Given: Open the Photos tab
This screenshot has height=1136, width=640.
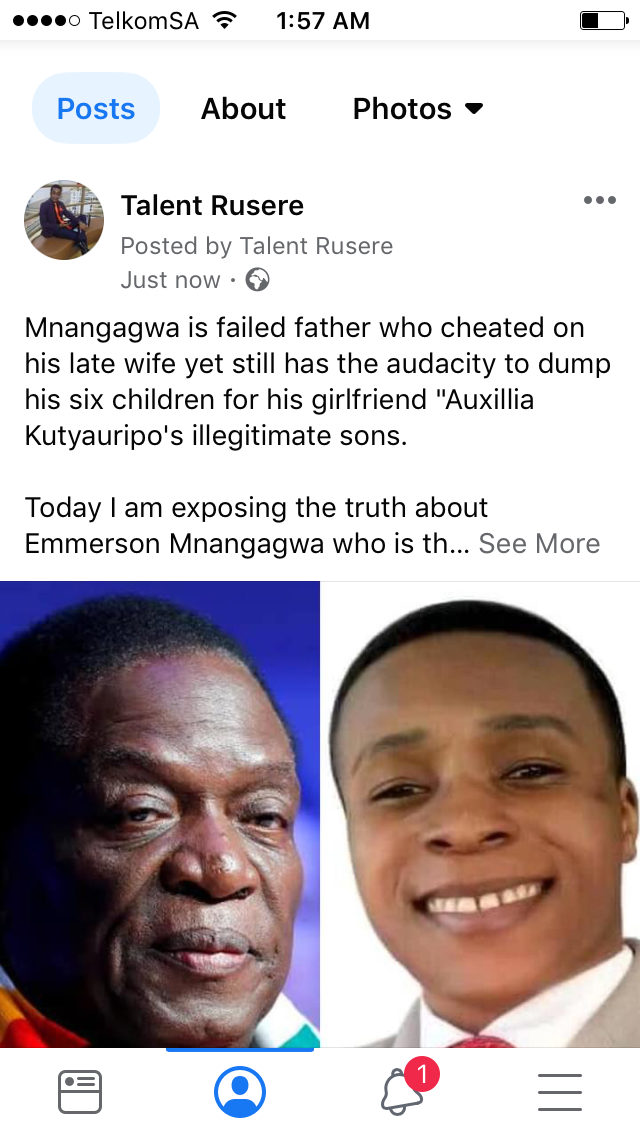Looking at the screenshot, I should click(x=402, y=109).
